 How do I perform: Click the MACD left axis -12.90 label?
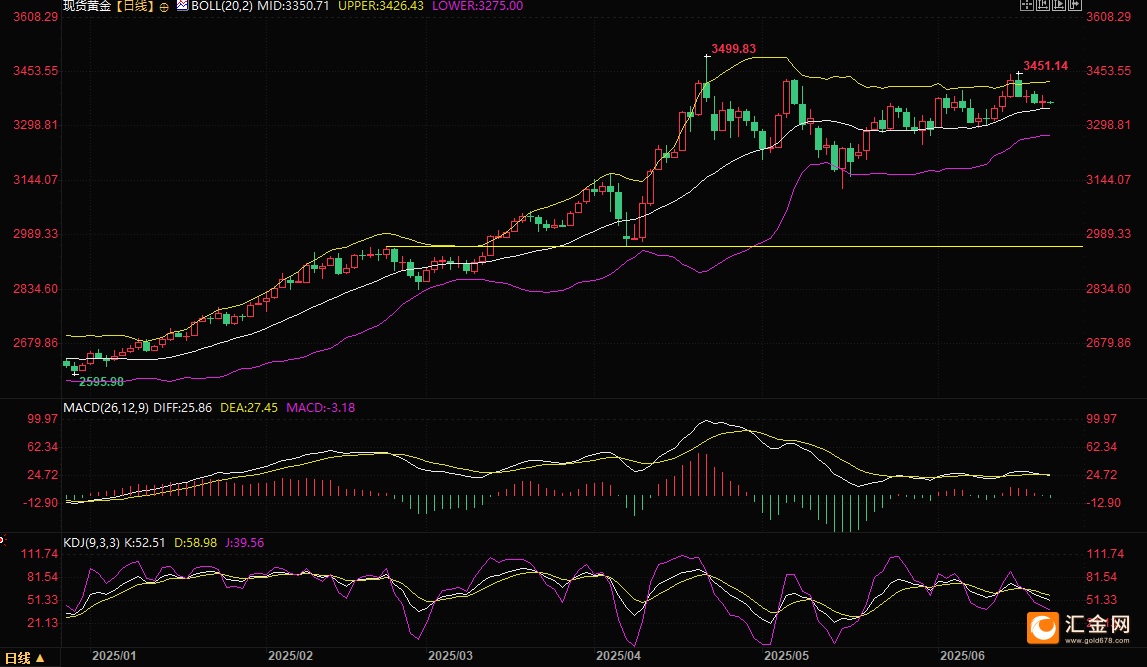coord(41,503)
